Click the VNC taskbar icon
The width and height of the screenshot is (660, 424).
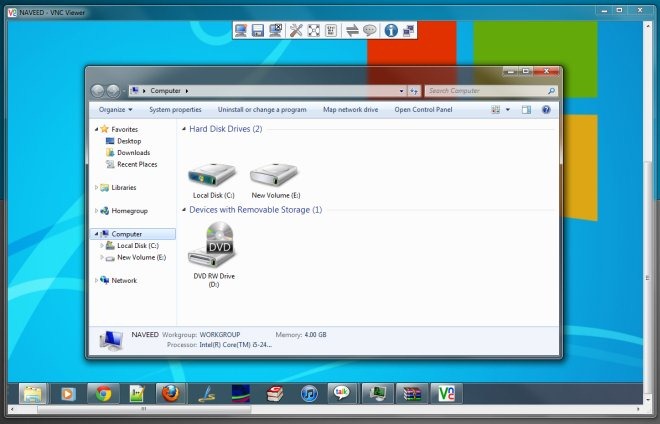446,394
